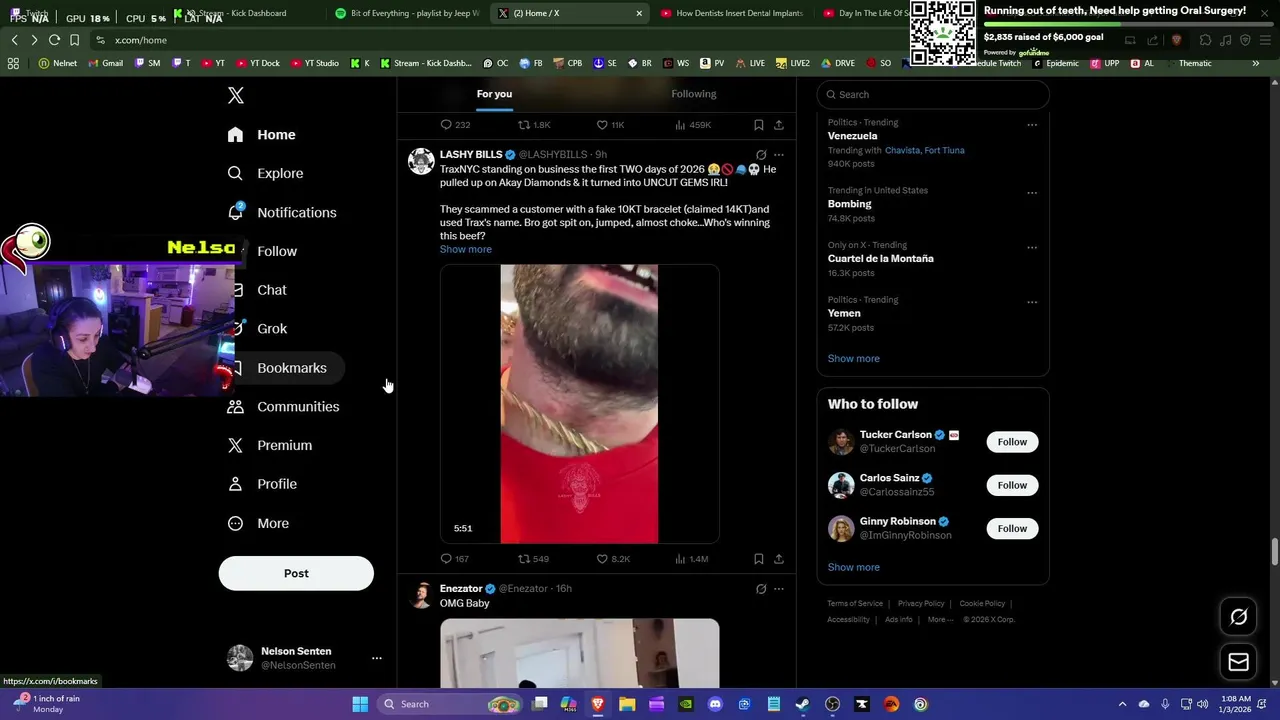The height and width of the screenshot is (720, 1280).
Task: Follow Ginny Robinson
Action: [1012, 528]
